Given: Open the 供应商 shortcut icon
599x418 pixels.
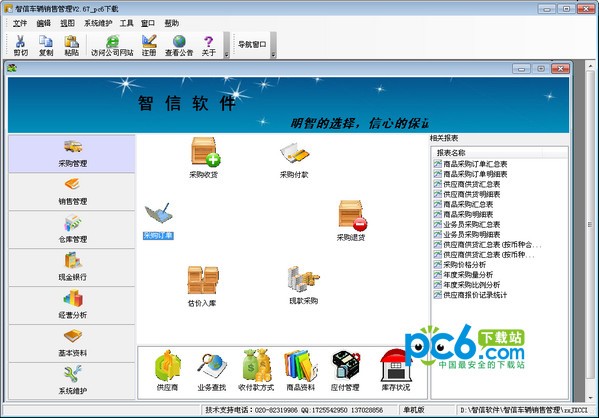Looking at the screenshot, I should click(x=167, y=370).
